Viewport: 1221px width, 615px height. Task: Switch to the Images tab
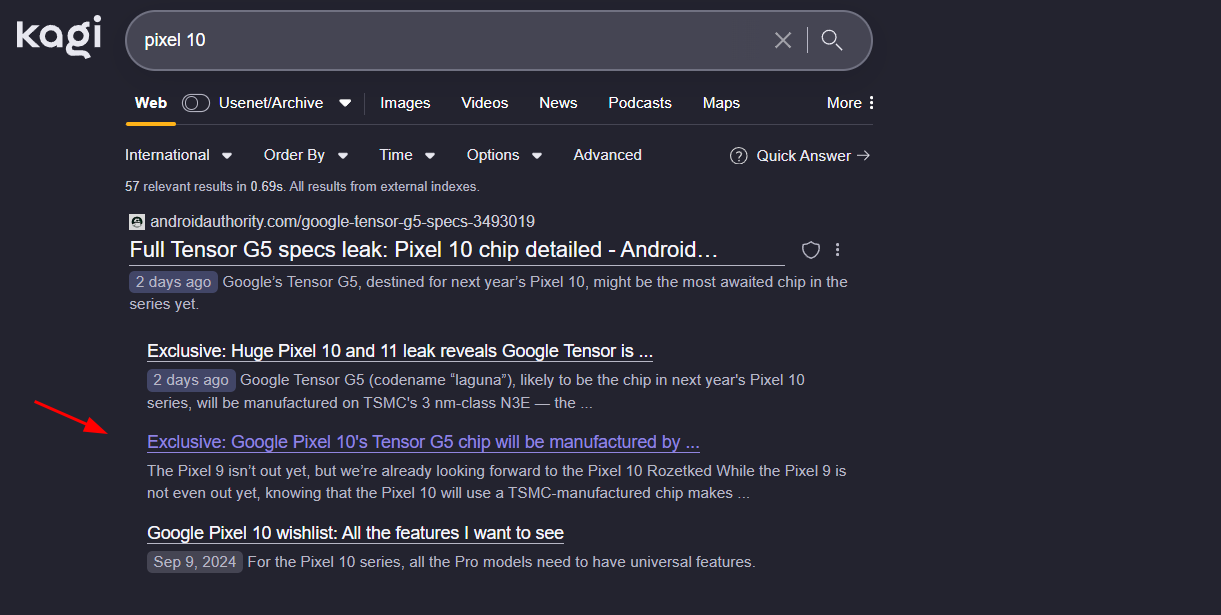[x=405, y=103]
